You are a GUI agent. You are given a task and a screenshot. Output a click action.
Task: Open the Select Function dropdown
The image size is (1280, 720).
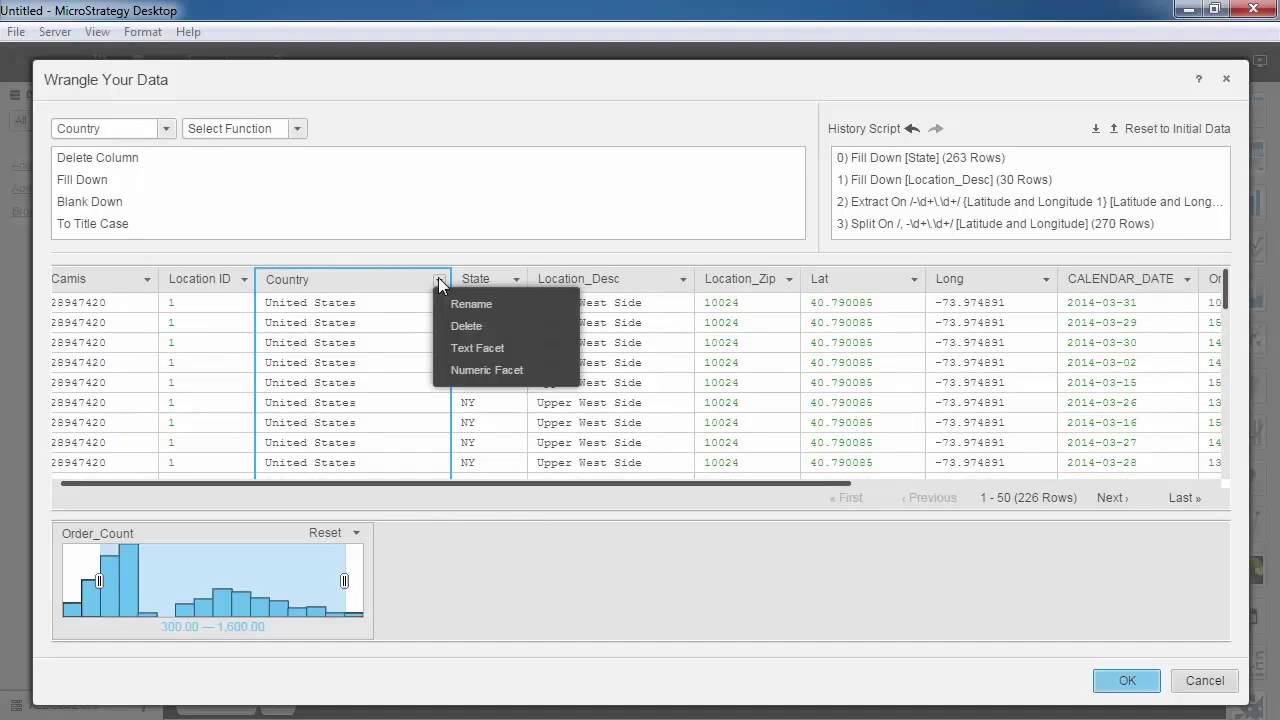[x=244, y=129]
